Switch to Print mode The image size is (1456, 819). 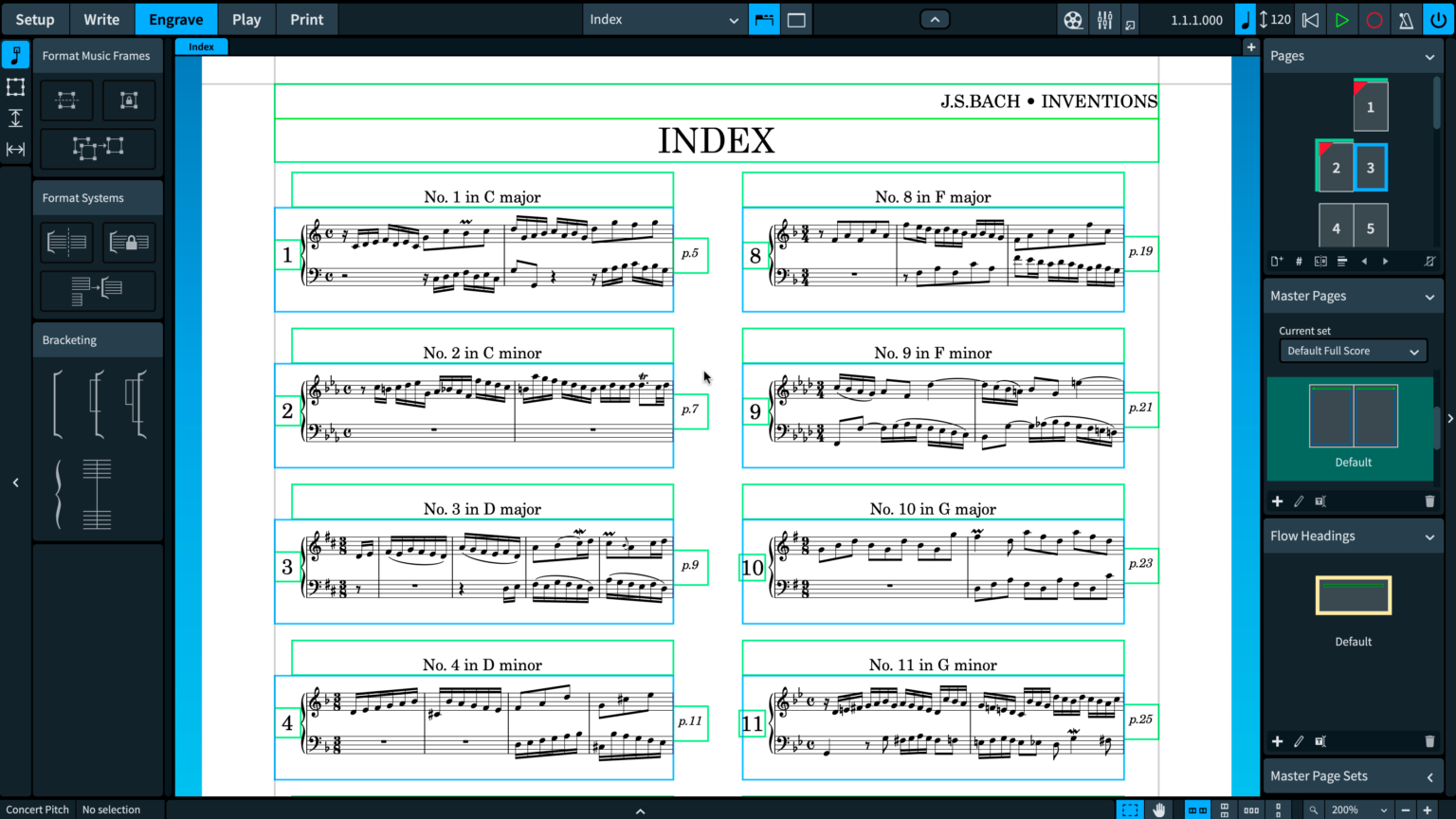pyautogui.click(x=306, y=20)
